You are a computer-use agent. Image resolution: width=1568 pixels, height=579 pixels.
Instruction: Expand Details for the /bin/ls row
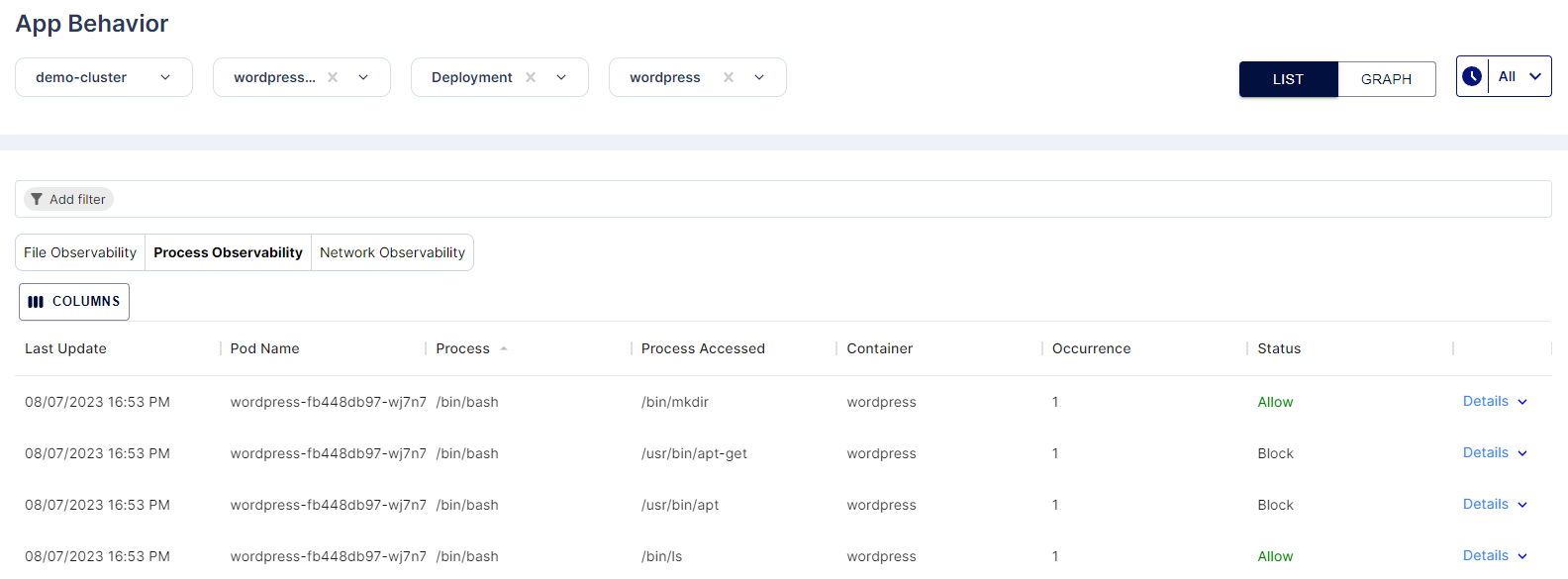[x=1495, y=555]
